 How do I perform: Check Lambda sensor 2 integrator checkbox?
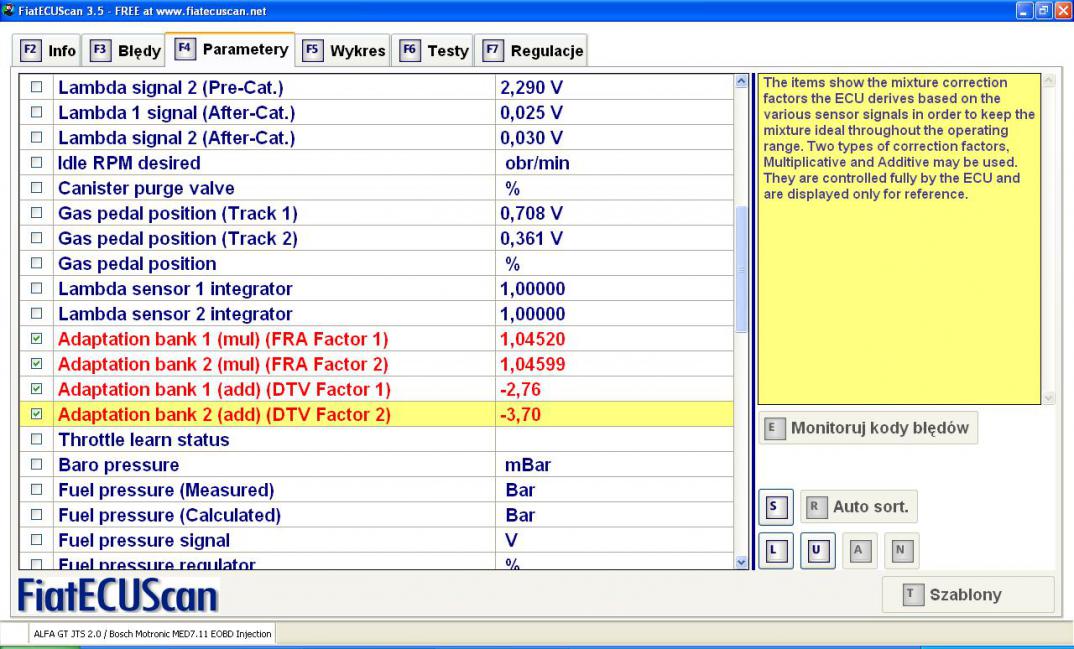(x=36, y=314)
